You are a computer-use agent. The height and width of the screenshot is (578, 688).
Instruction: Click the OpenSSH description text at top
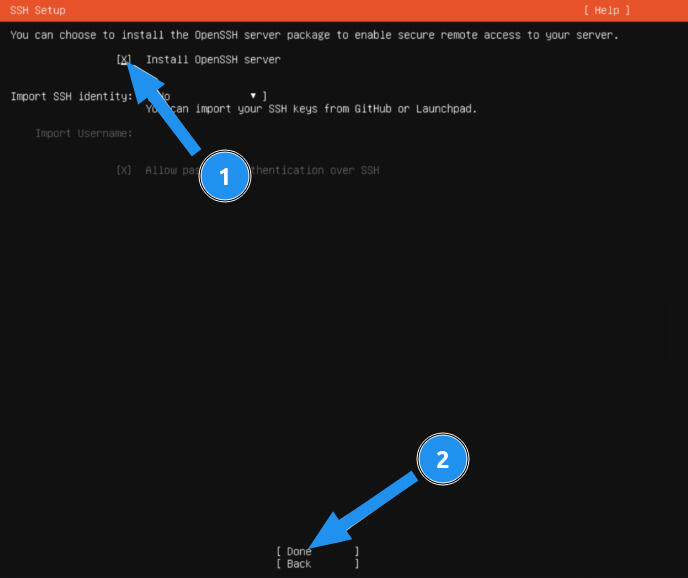(x=314, y=36)
